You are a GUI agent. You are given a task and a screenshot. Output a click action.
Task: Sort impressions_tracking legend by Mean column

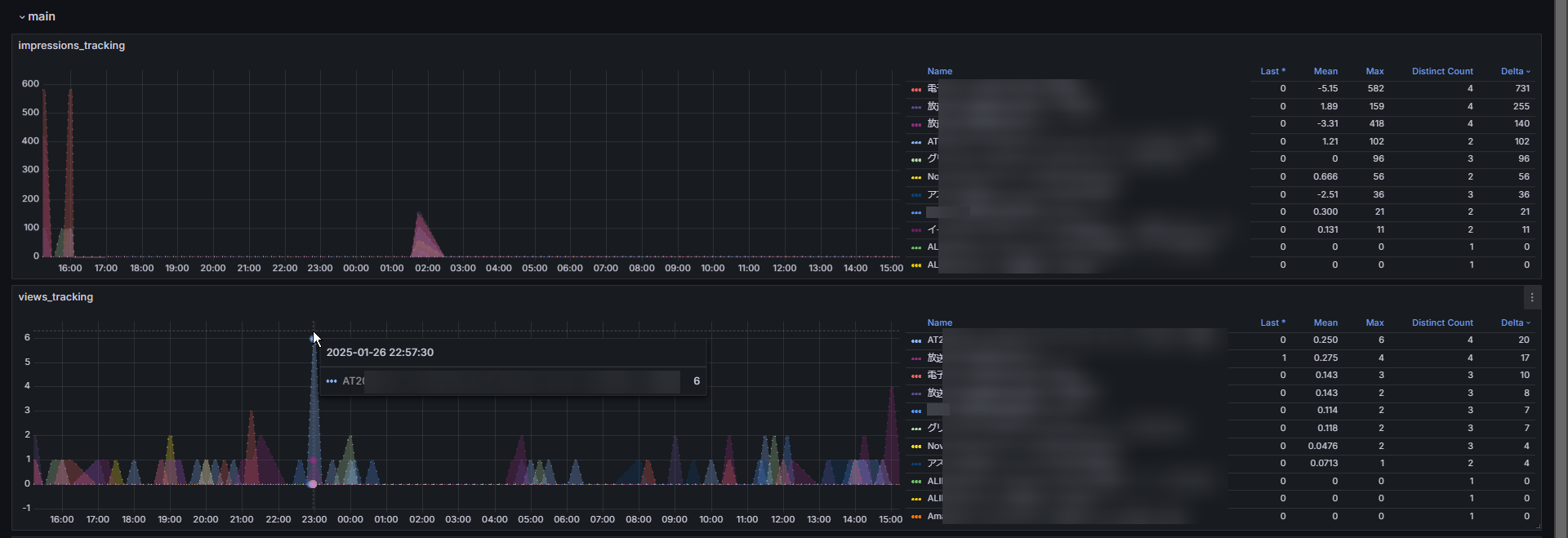1325,72
